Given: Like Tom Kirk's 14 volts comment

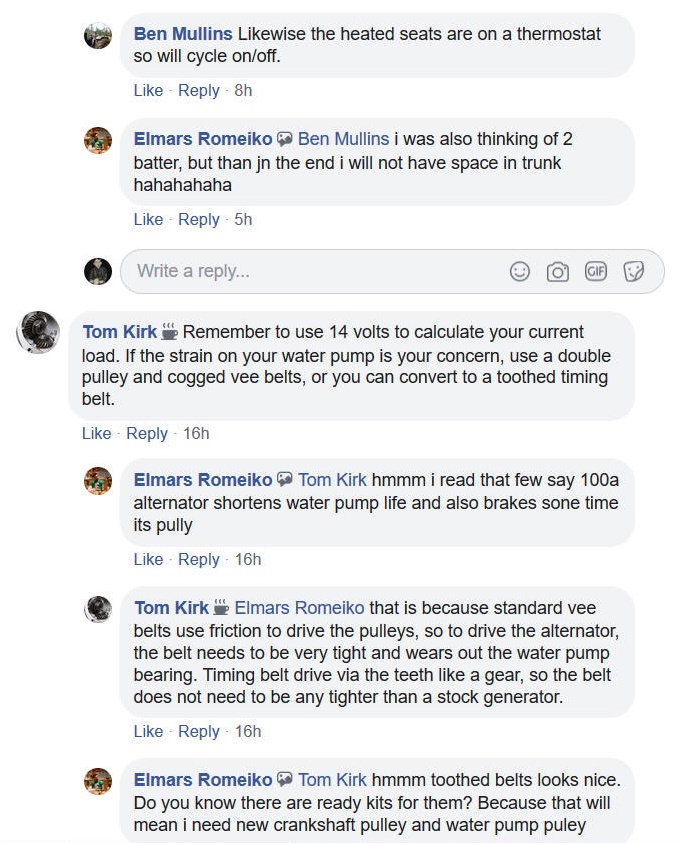Looking at the screenshot, I should [96, 433].
